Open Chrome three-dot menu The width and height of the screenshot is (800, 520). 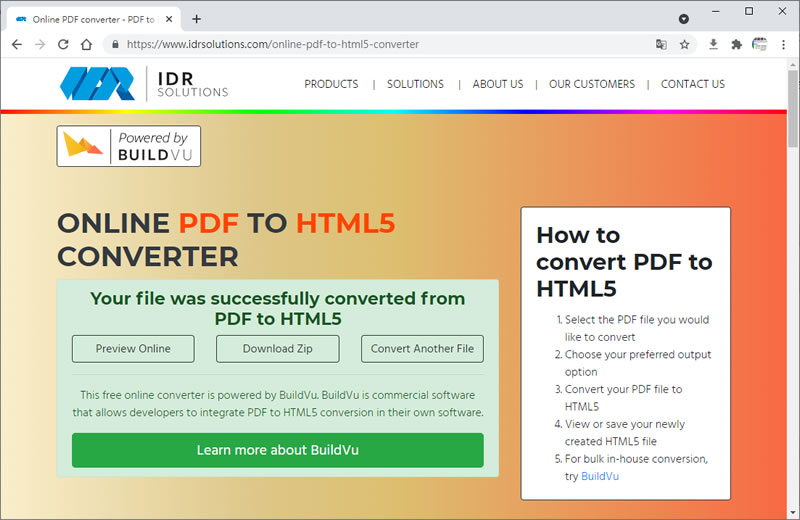786,44
